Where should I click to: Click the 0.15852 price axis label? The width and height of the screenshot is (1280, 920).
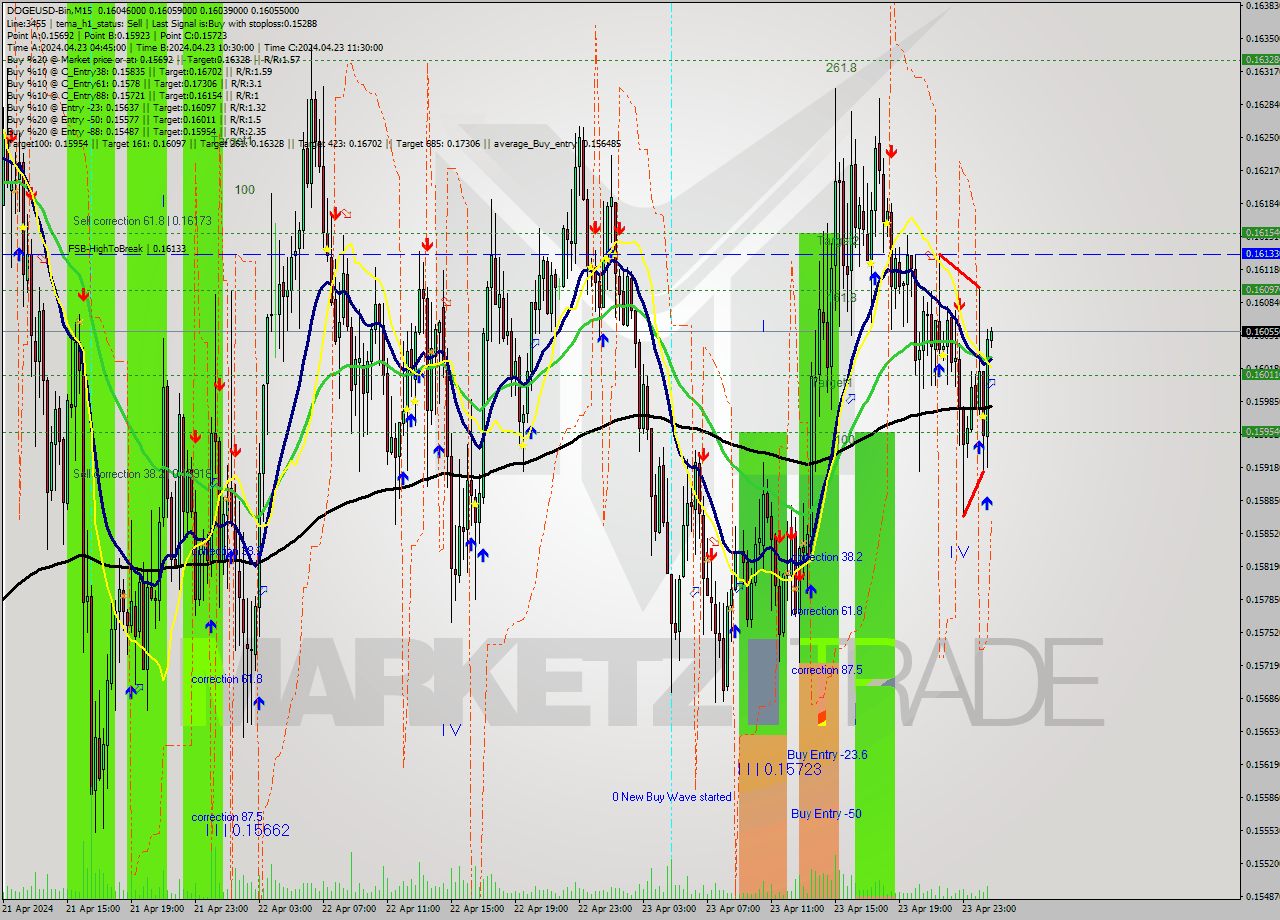(x=1262, y=533)
